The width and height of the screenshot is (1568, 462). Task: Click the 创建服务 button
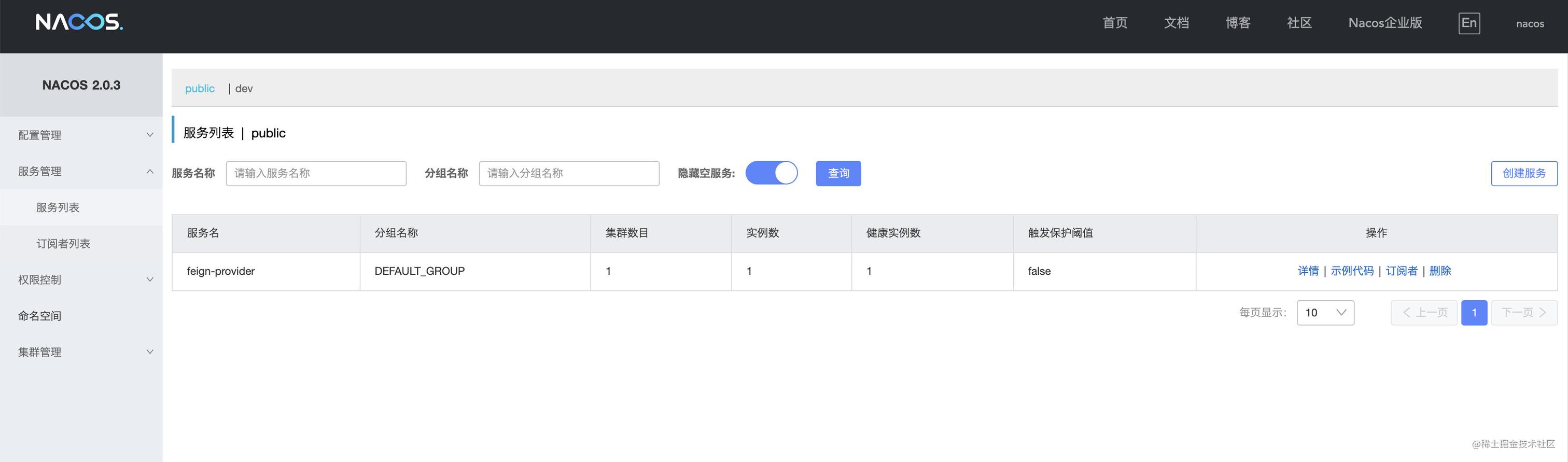[1524, 174]
